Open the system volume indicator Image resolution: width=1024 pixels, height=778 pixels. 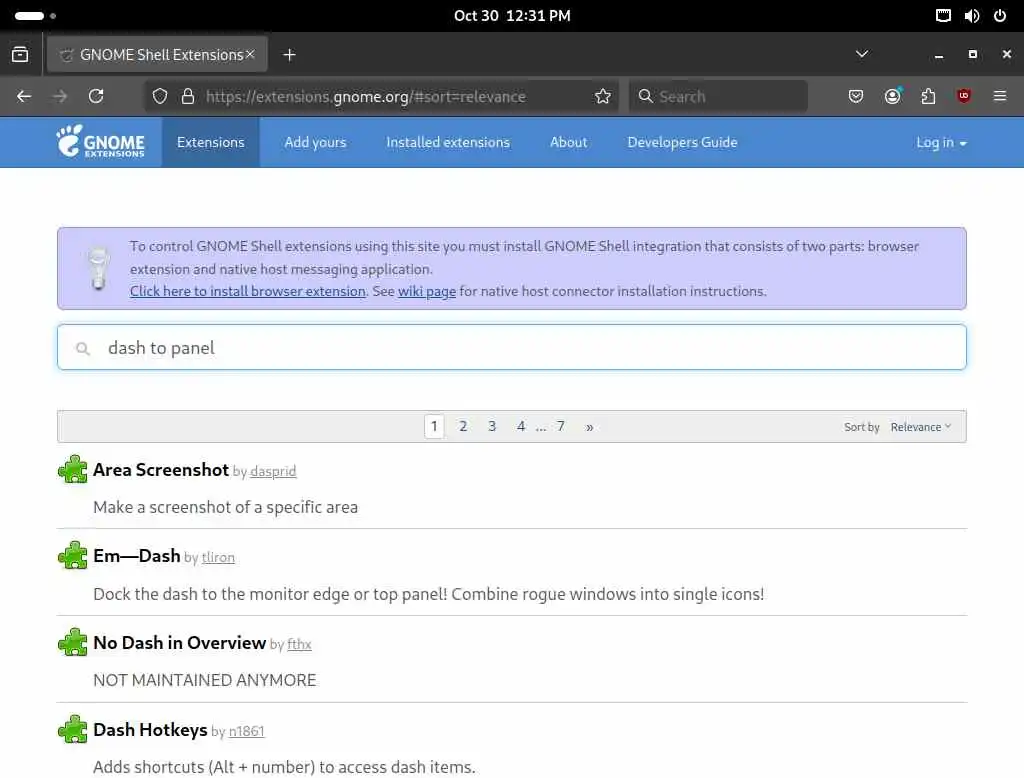click(971, 16)
